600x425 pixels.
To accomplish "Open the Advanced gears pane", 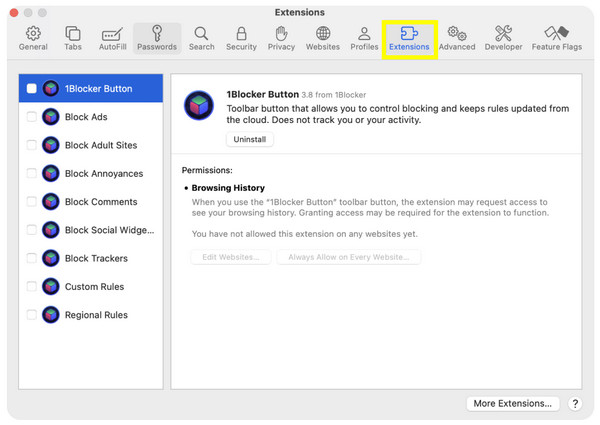I will point(457,38).
